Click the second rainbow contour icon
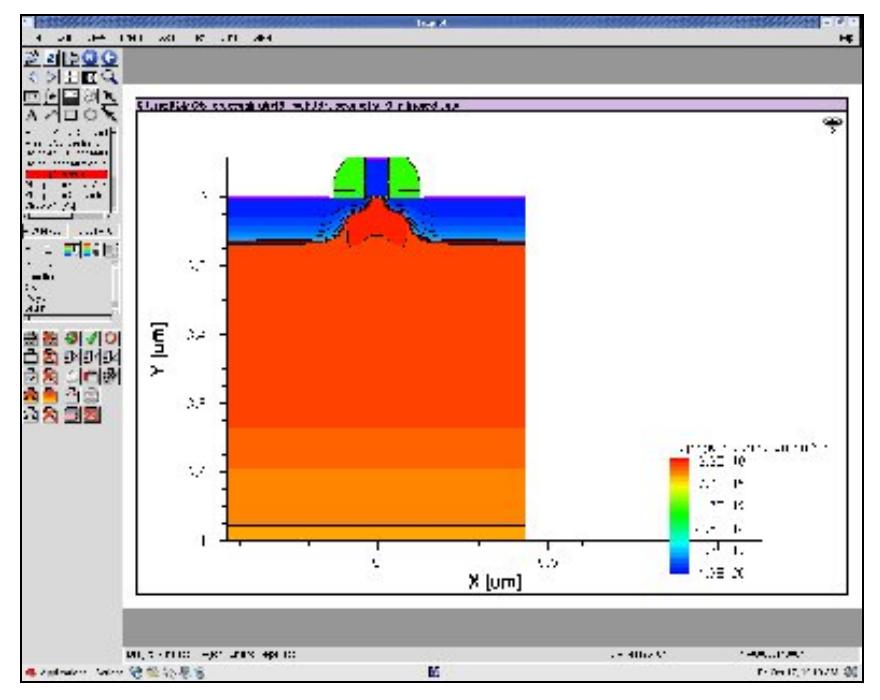 [x=89, y=250]
